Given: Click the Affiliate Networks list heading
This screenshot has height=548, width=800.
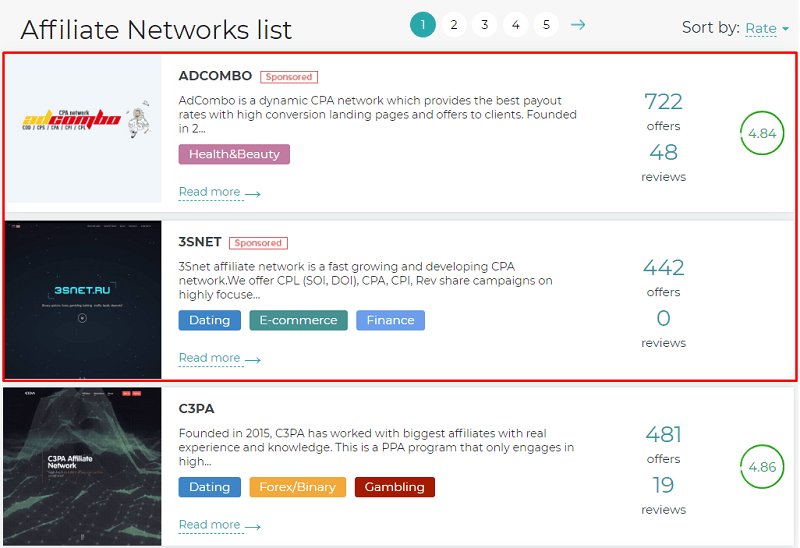Looking at the screenshot, I should point(156,30).
